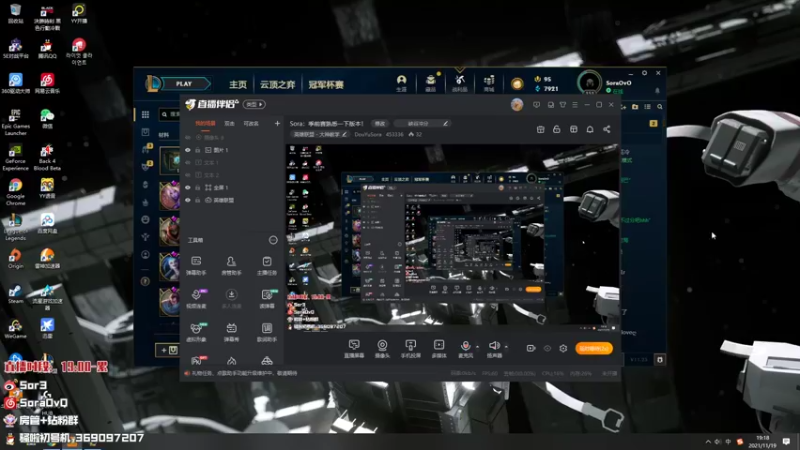Viewport: 800px width, 450px height.
Task: Click the shirt skin icon in title bar
Action: tap(563, 105)
